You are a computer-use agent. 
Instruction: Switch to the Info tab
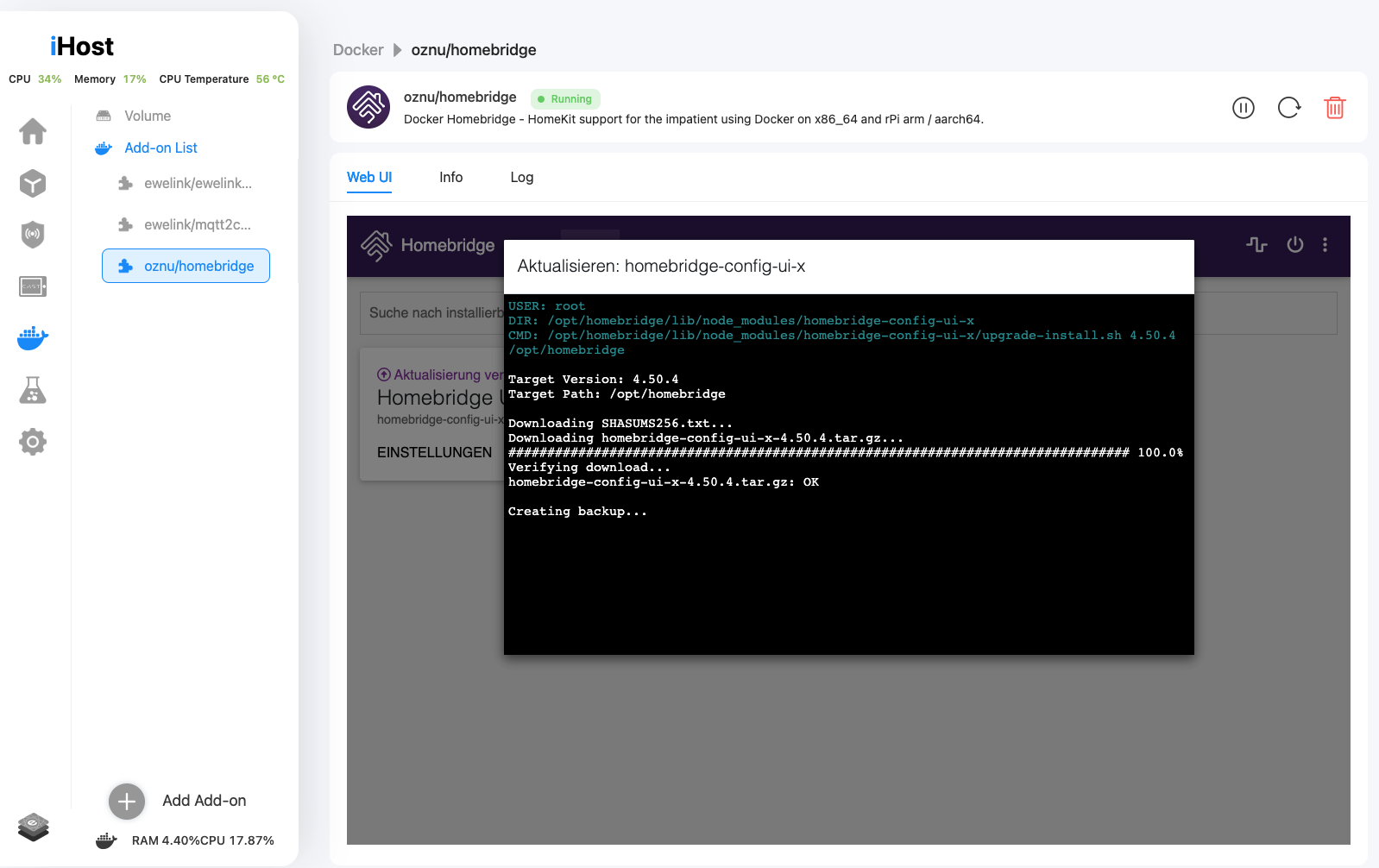[x=450, y=177]
